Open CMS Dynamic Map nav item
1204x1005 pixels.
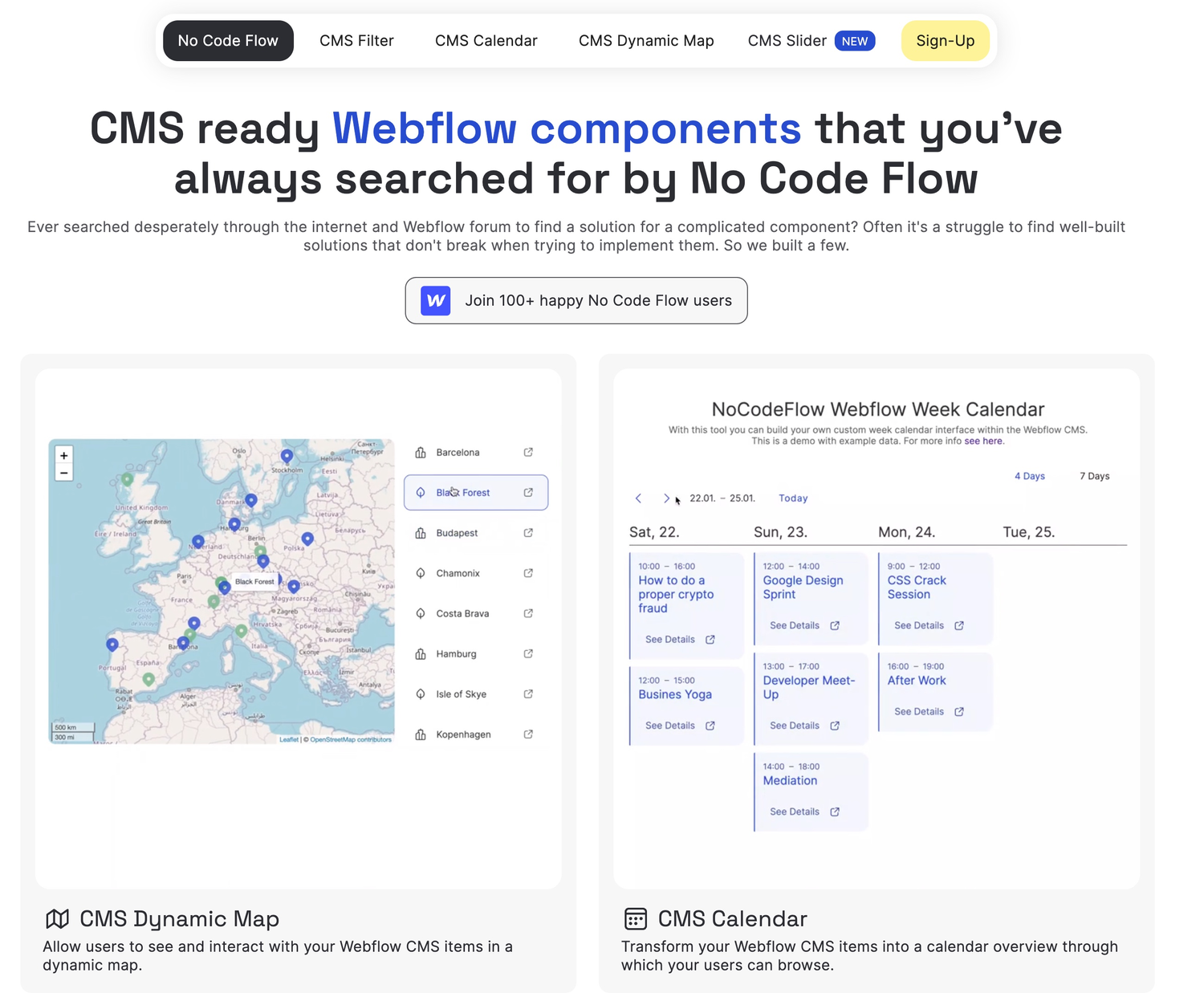point(646,41)
